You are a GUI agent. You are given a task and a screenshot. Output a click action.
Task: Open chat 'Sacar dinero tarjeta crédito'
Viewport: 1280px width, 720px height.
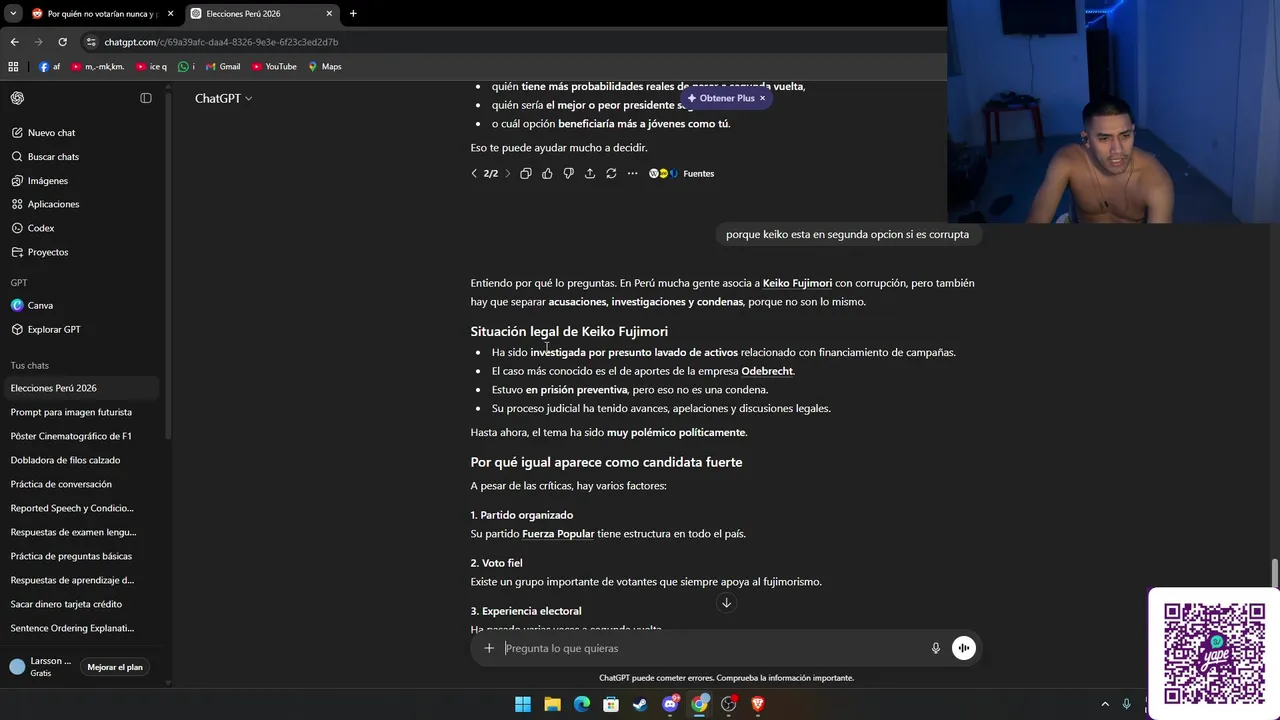coord(83,604)
